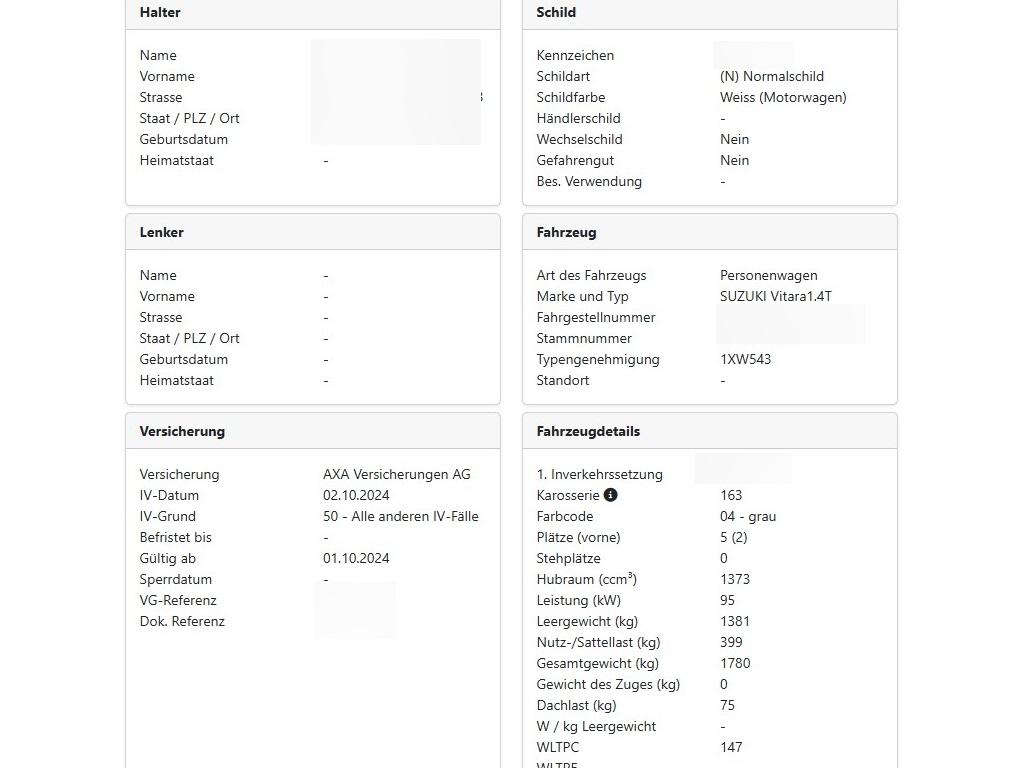Click the Fahrzeugdetails panel header
The height and width of the screenshot is (768, 1024).
click(588, 432)
